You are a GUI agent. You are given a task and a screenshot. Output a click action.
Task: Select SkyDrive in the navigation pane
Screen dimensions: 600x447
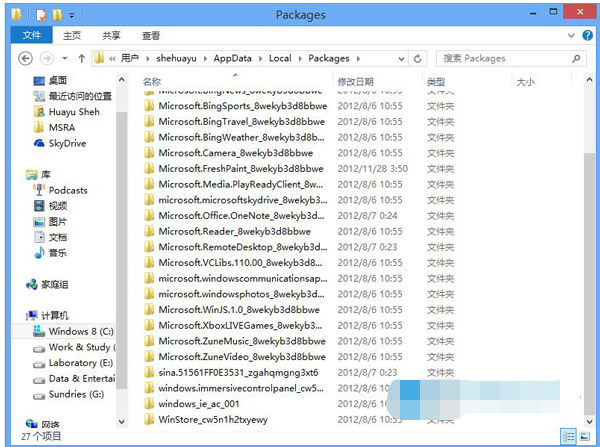point(67,143)
